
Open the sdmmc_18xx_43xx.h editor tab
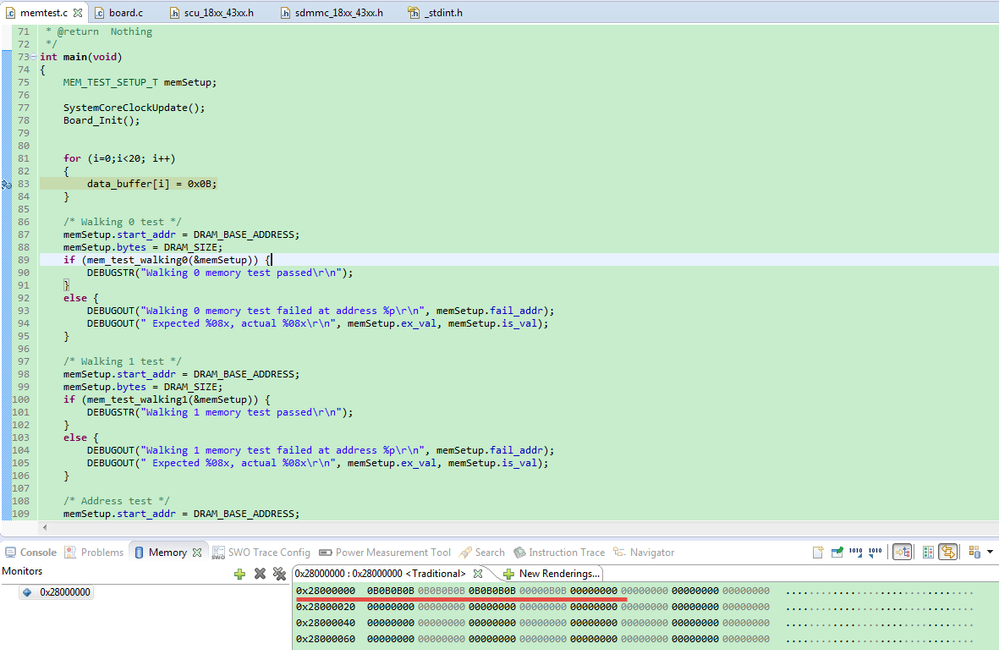(332, 13)
